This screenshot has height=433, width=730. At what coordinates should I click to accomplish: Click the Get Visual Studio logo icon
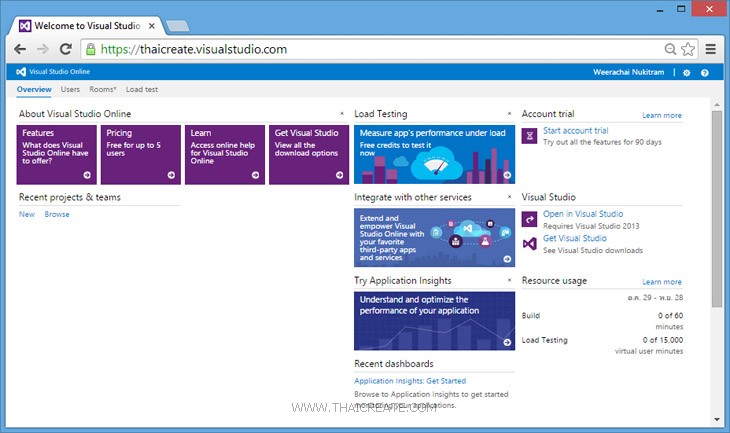(x=529, y=244)
